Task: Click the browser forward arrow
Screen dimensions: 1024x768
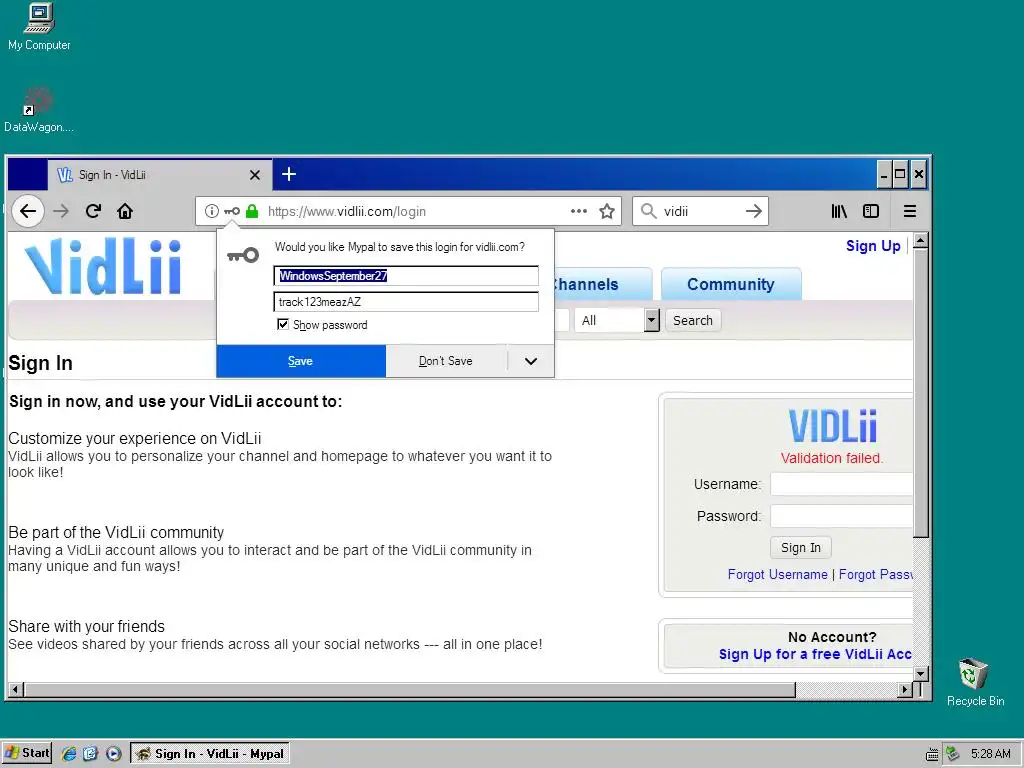Action: tap(61, 211)
